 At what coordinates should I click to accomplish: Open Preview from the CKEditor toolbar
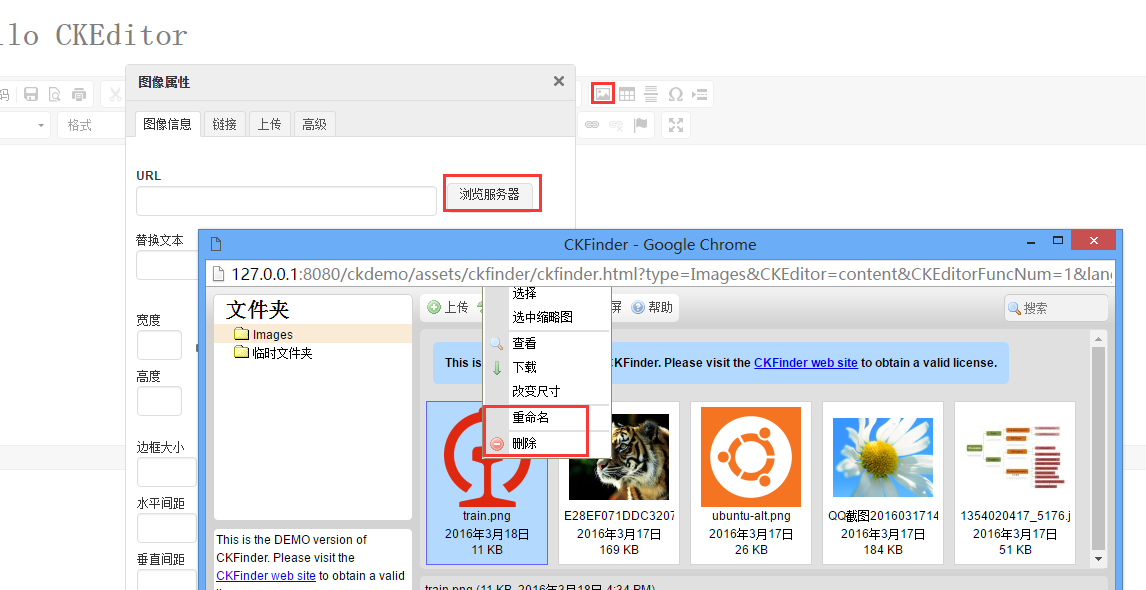click(x=55, y=94)
